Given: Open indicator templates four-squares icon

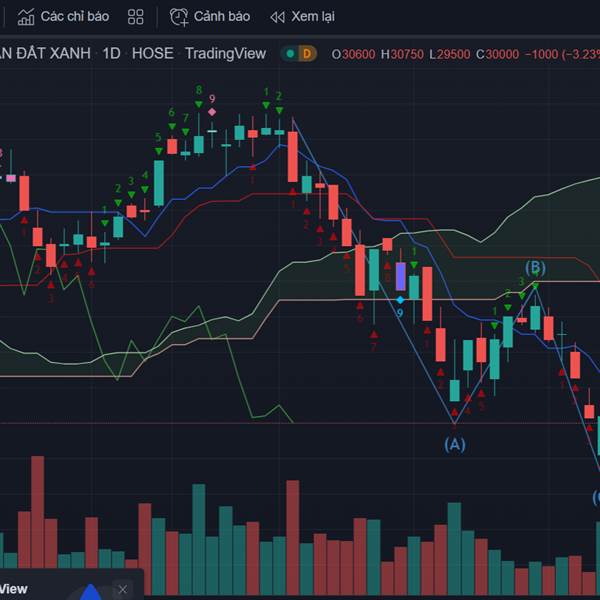Looking at the screenshot, I should pos(135,17).
